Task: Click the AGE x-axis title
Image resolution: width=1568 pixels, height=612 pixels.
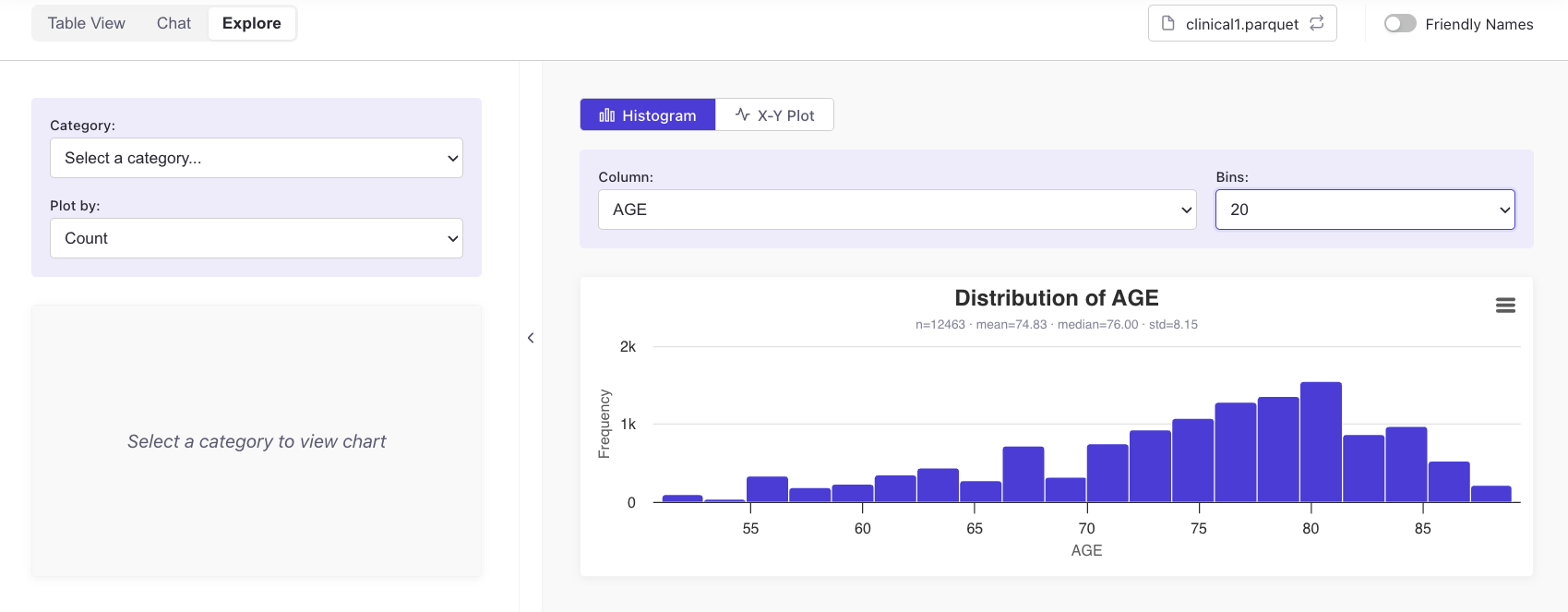Action: click(x=1086, y=550)
